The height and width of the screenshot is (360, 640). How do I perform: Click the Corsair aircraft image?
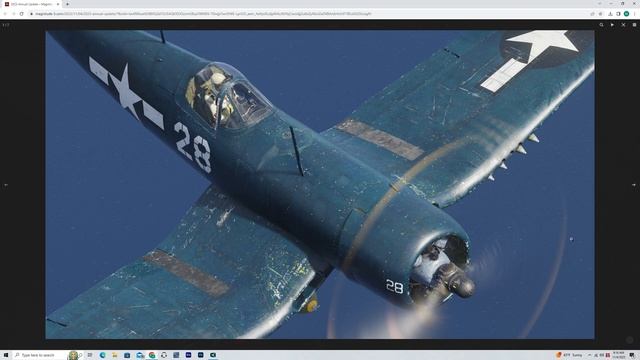tap(320, 184)
